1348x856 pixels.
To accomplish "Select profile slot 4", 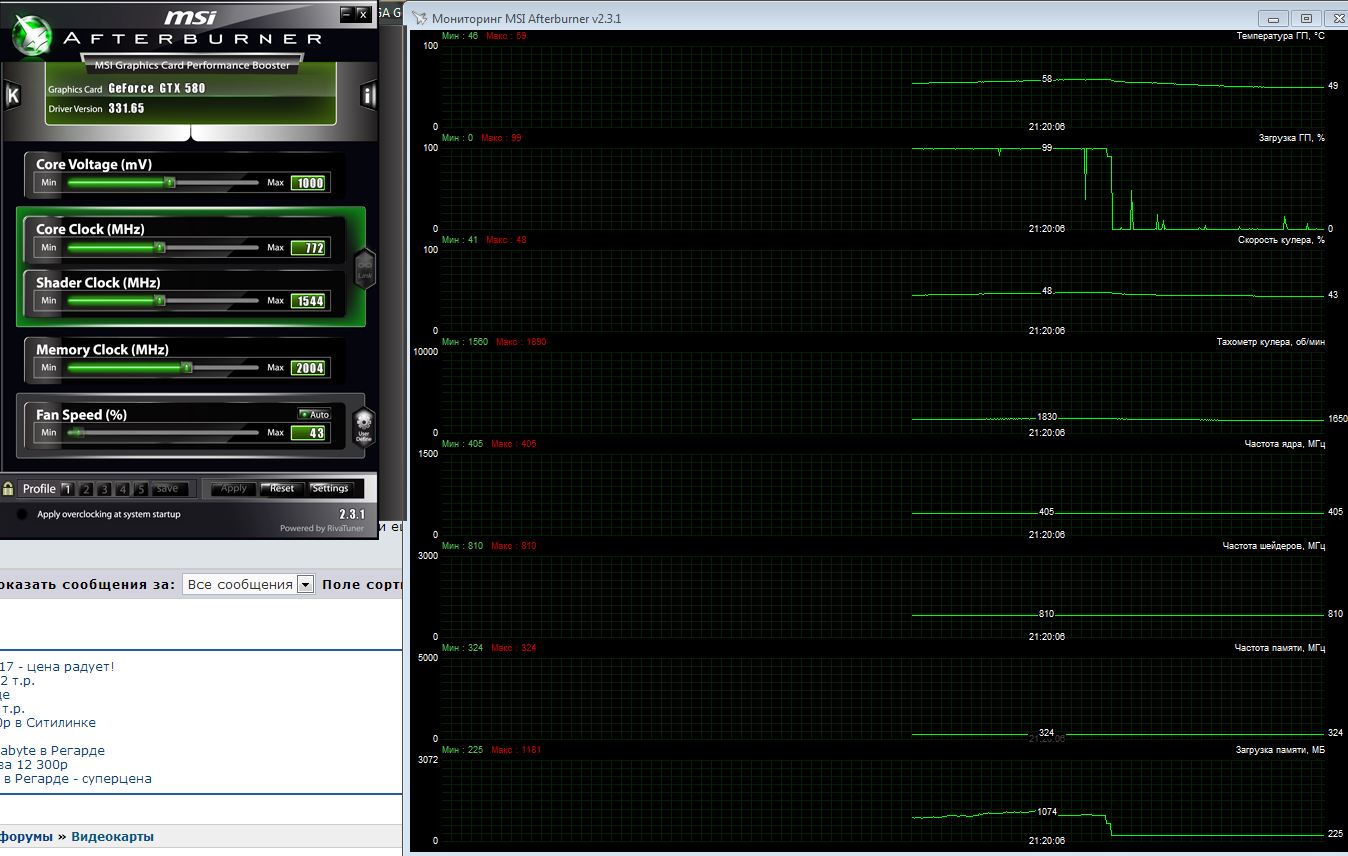I will click(122, 489).
